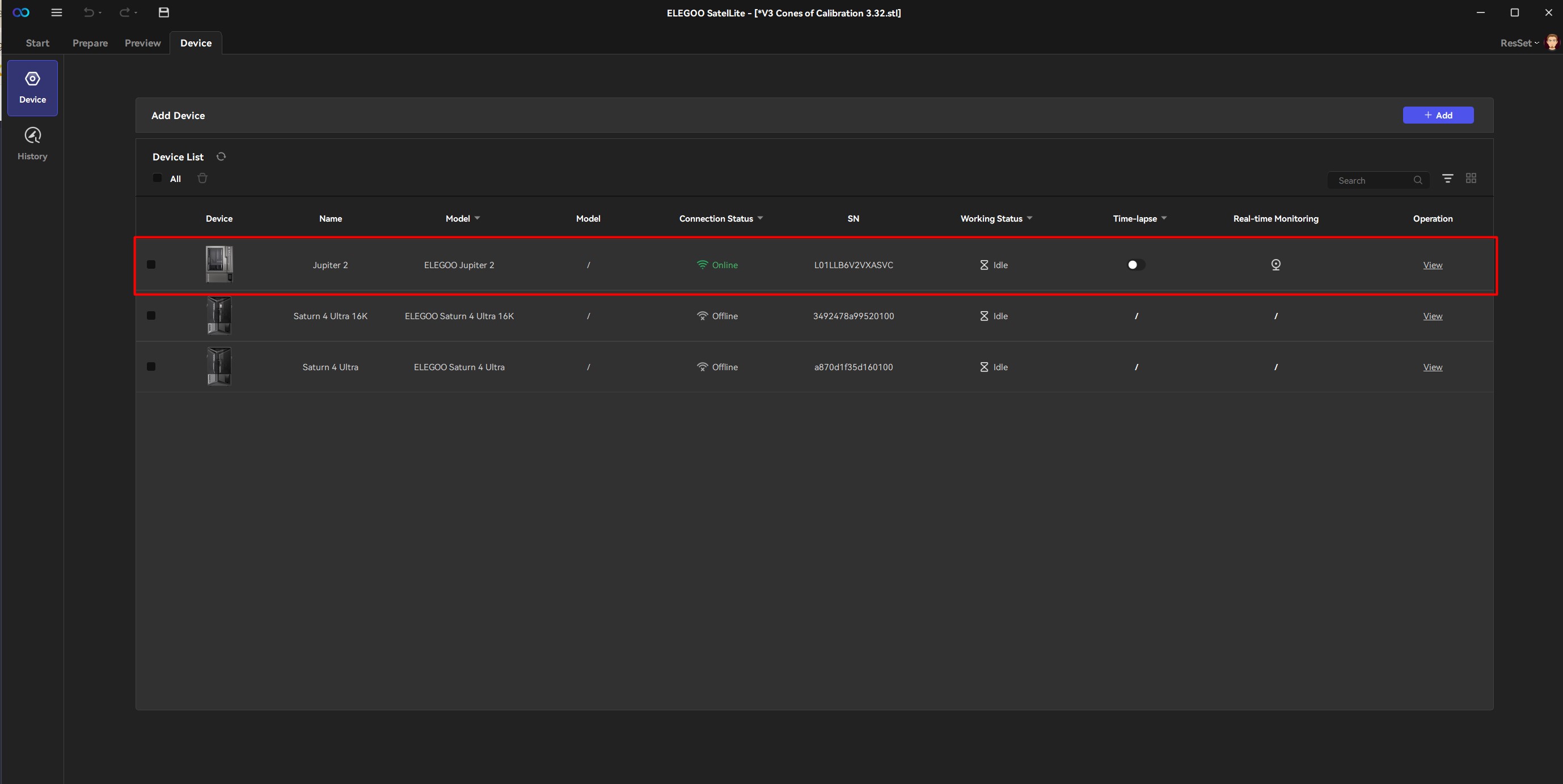
Task: Expand the Working Status filter arrow
Action: click(1030, 218)
